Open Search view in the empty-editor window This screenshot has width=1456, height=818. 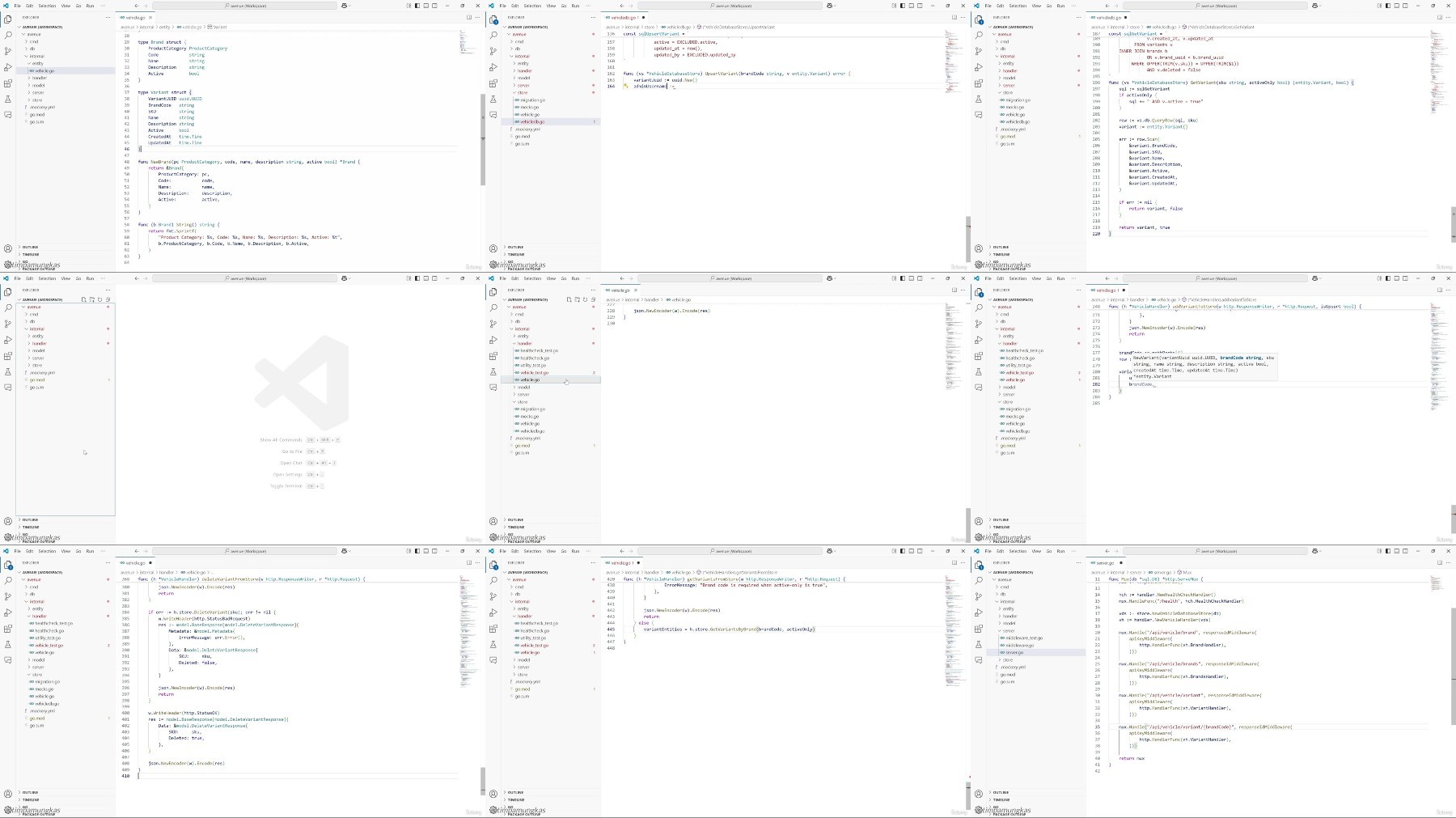pyautogui.click(x=8, y=307)
